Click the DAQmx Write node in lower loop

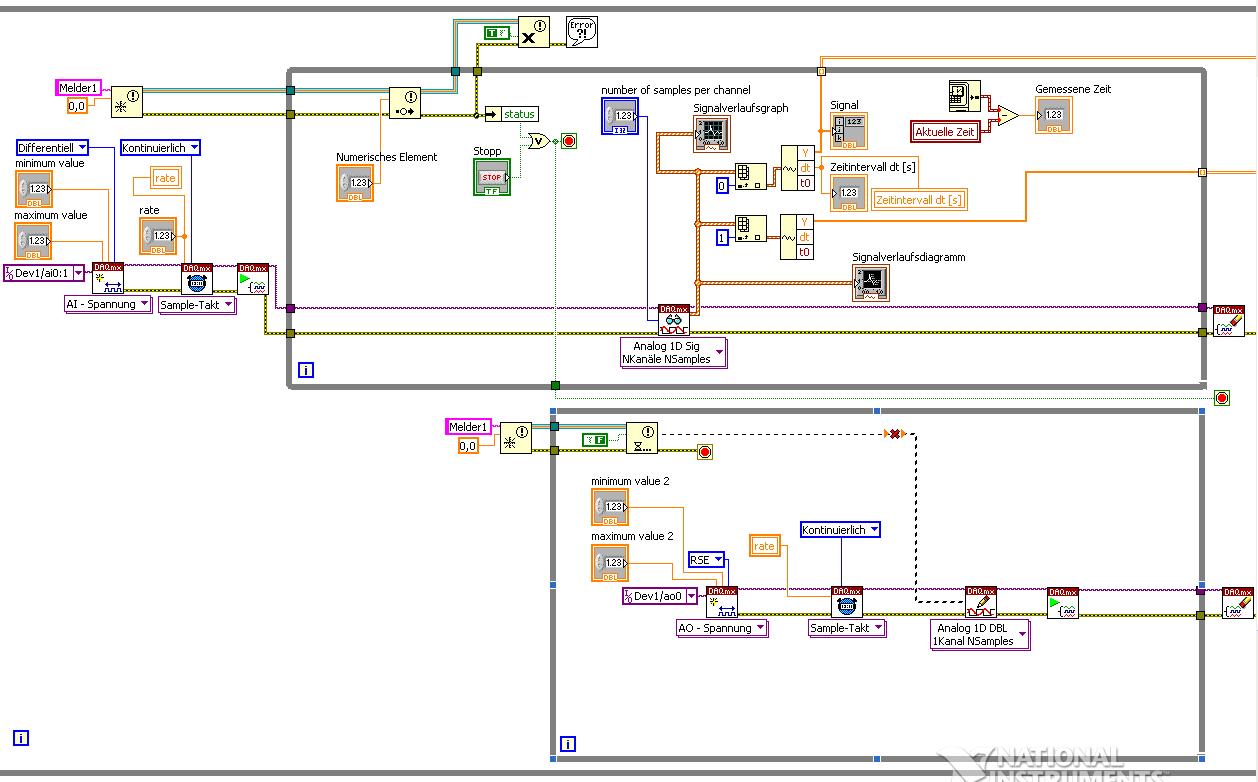tap(981, 602)
